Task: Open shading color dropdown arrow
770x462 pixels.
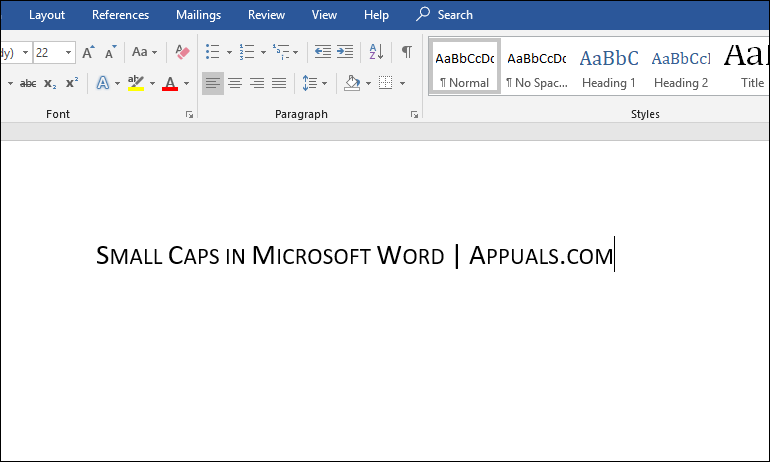Action: pyautogui.click(x=368, y=83)
